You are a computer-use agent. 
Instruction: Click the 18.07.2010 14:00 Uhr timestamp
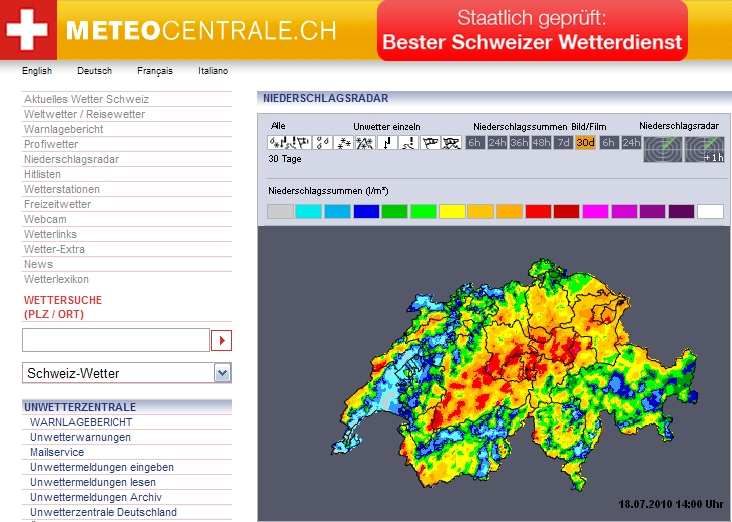click(x=671, y=504)
